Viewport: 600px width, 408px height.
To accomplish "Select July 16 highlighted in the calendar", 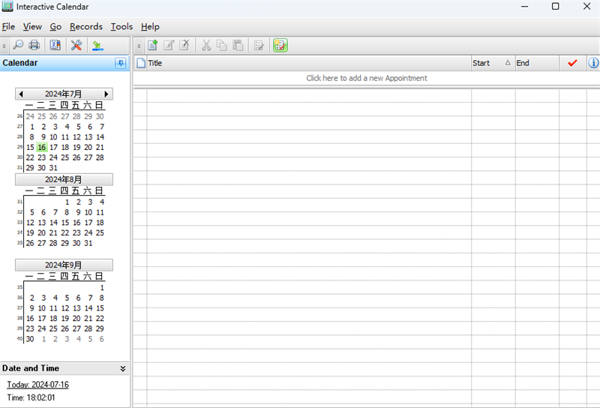I will (x=42, y=147).
